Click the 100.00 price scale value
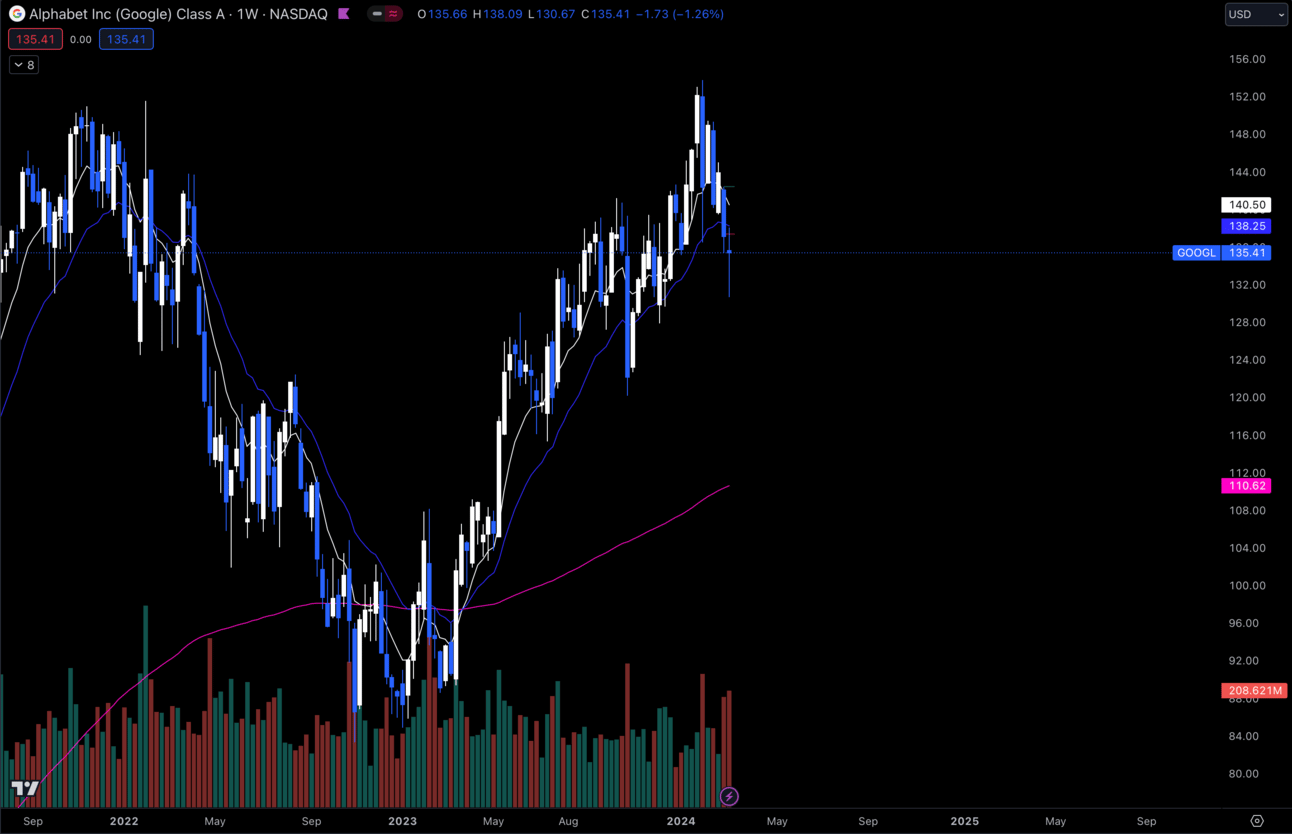Image resolution: width=1292 pixels, height=834 pixels. coord(1247,586)
